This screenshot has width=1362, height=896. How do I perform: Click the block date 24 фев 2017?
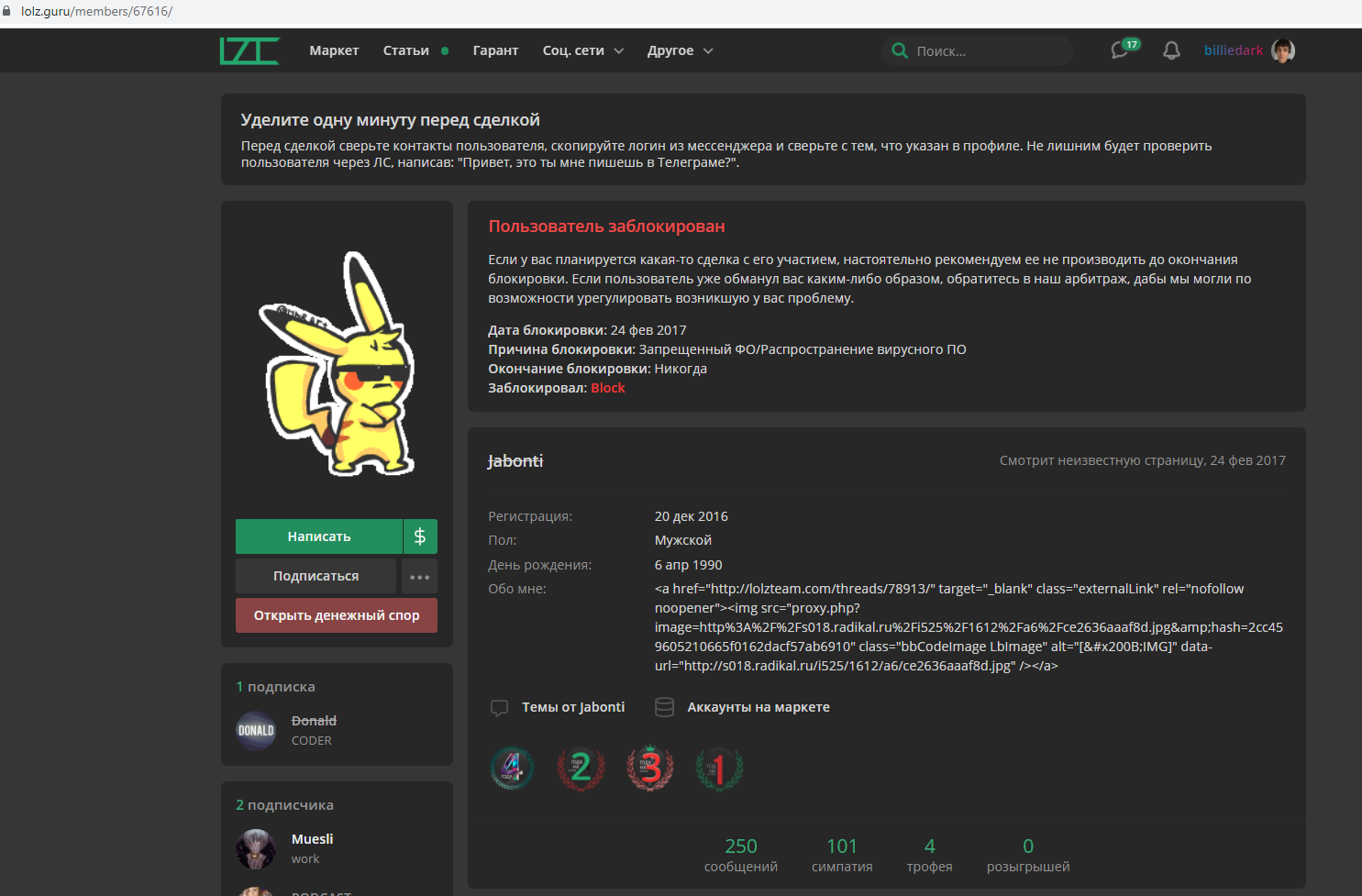[648, 330]
